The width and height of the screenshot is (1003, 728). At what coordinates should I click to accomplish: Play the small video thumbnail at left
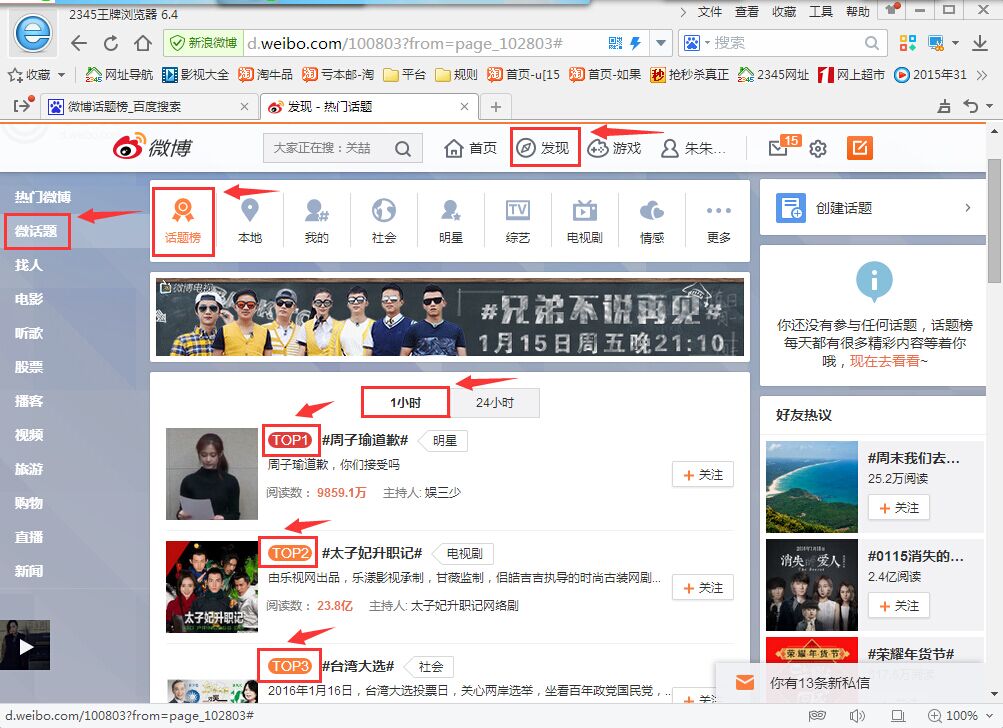point(25,645)
